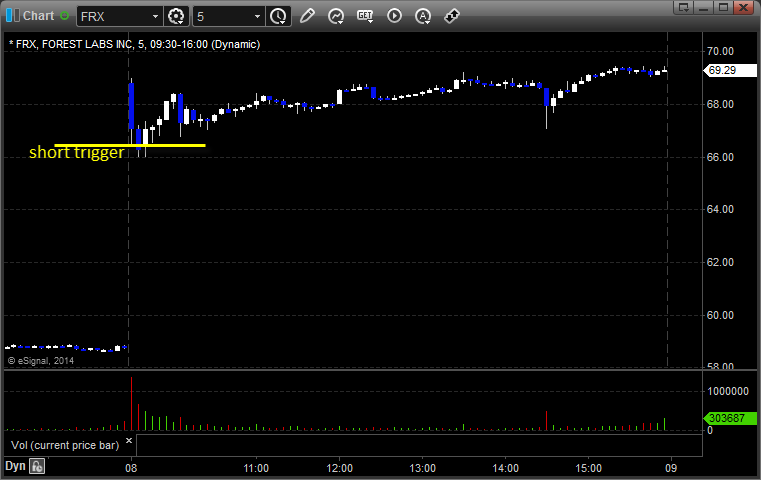Click the 62.00 price axis label

click(720, 262)
